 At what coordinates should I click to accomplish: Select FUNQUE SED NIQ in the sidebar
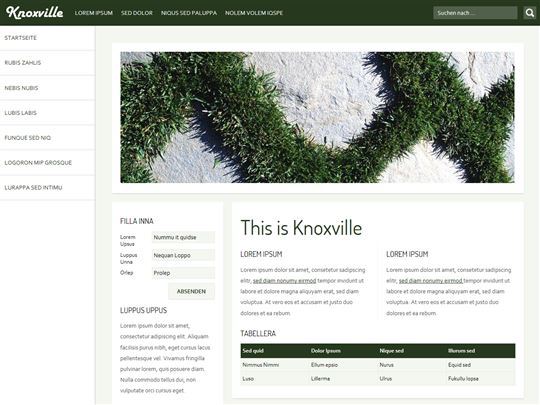(x=48, y=138)
